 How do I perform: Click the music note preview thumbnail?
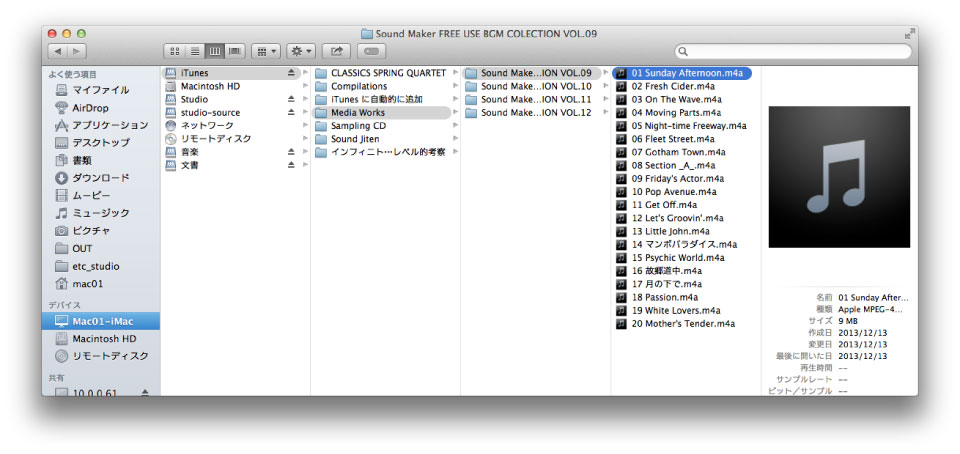click(839, 177)
